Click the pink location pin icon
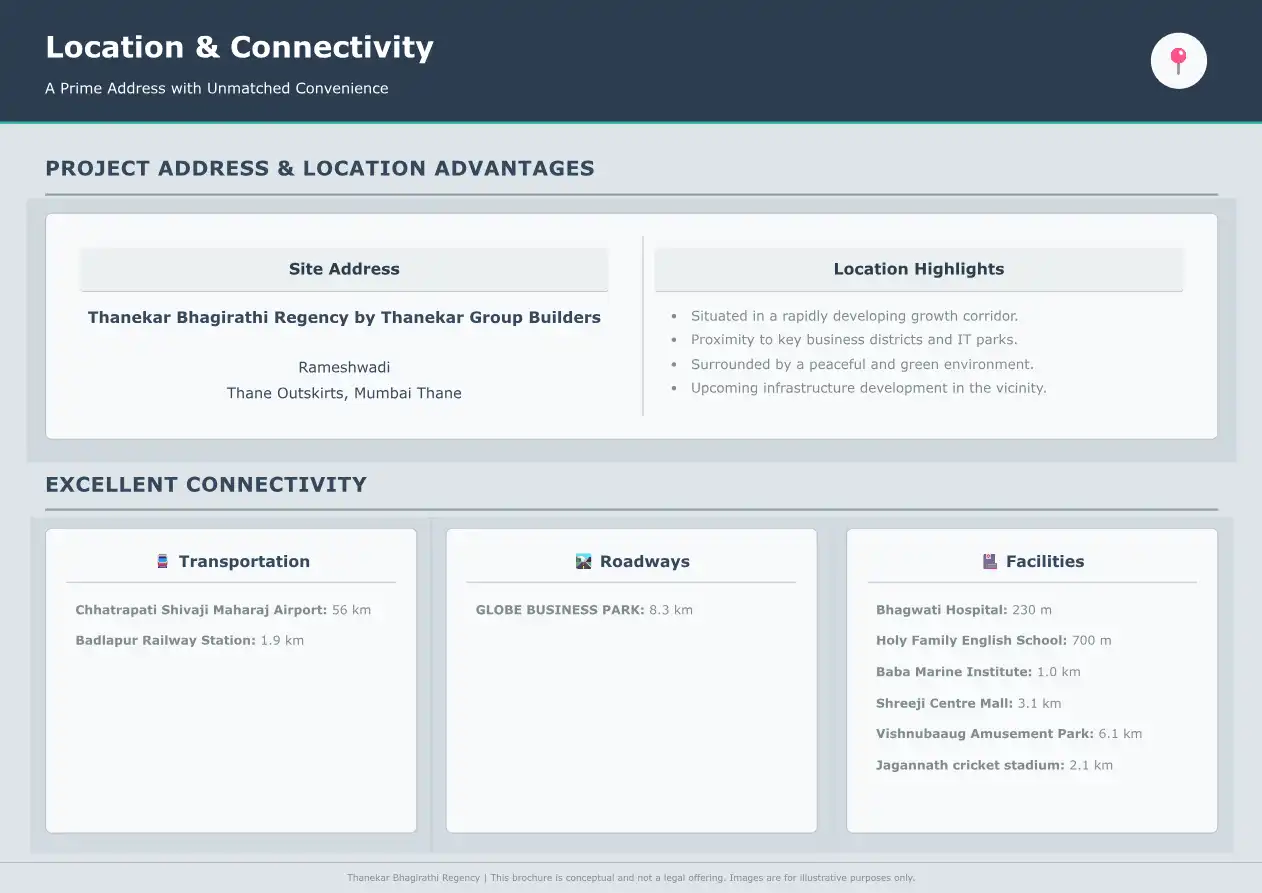 pos(1179,61)
